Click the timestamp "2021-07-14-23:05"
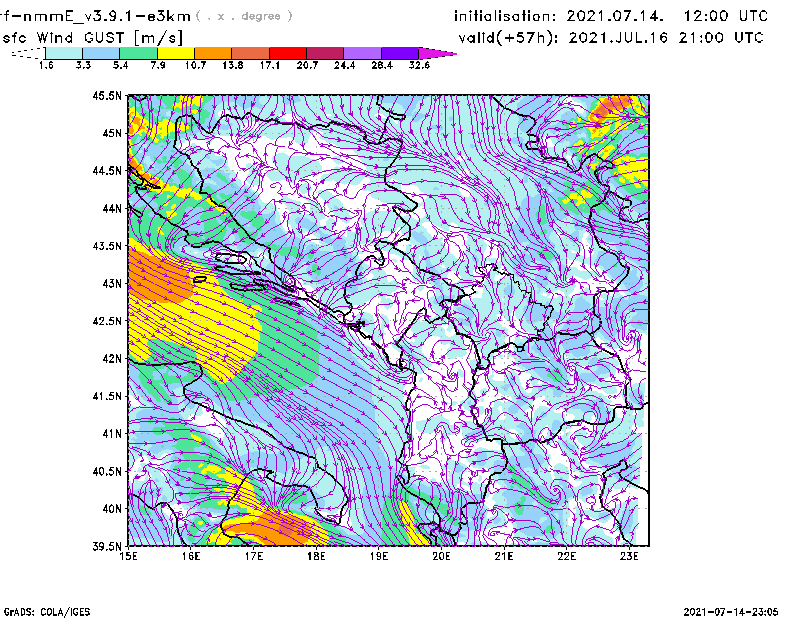The width and height of the screenshot is (800, 618). pos(731,612)
